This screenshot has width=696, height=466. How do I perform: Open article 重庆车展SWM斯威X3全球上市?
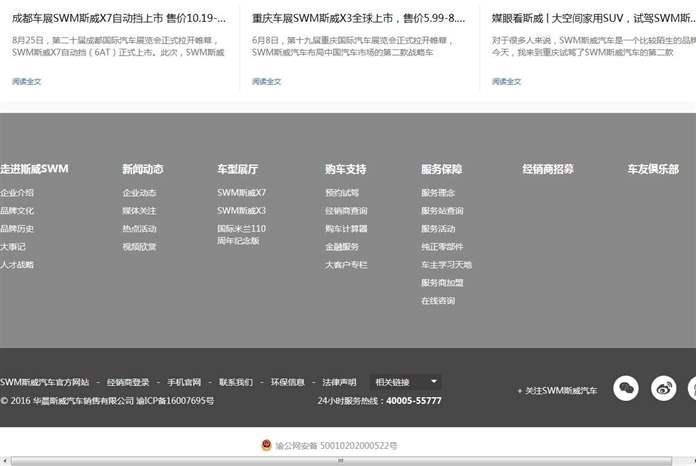pyautogui.click(x=359, y=18)
